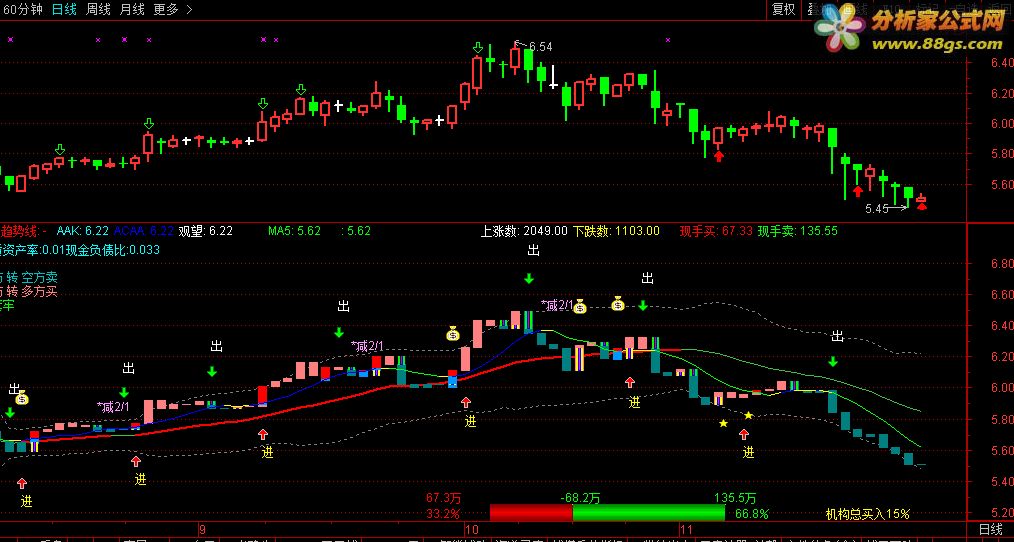Image resolution: width=1014 pixels, height=542 pixels.
Task: Click the 66.8% sell percentage
Action: [751, 514]
